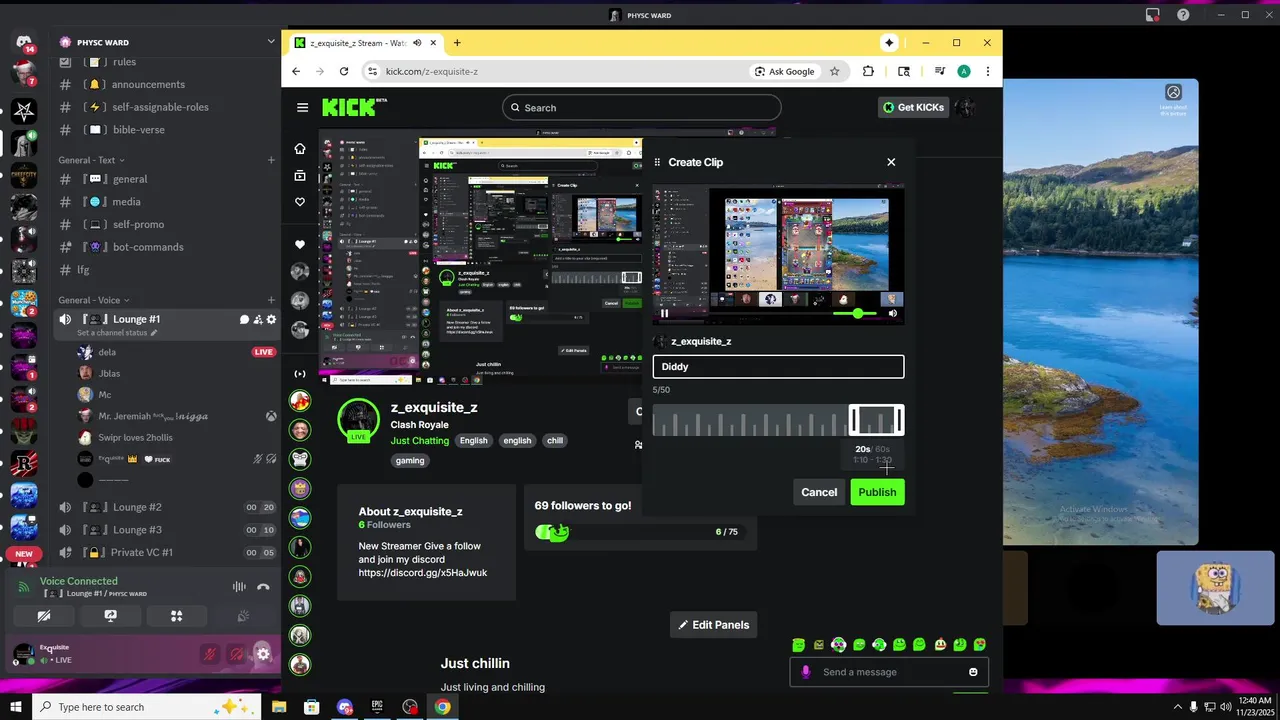
Task: Open Lounge #1 text chat icon
Action: pos(244,320)
